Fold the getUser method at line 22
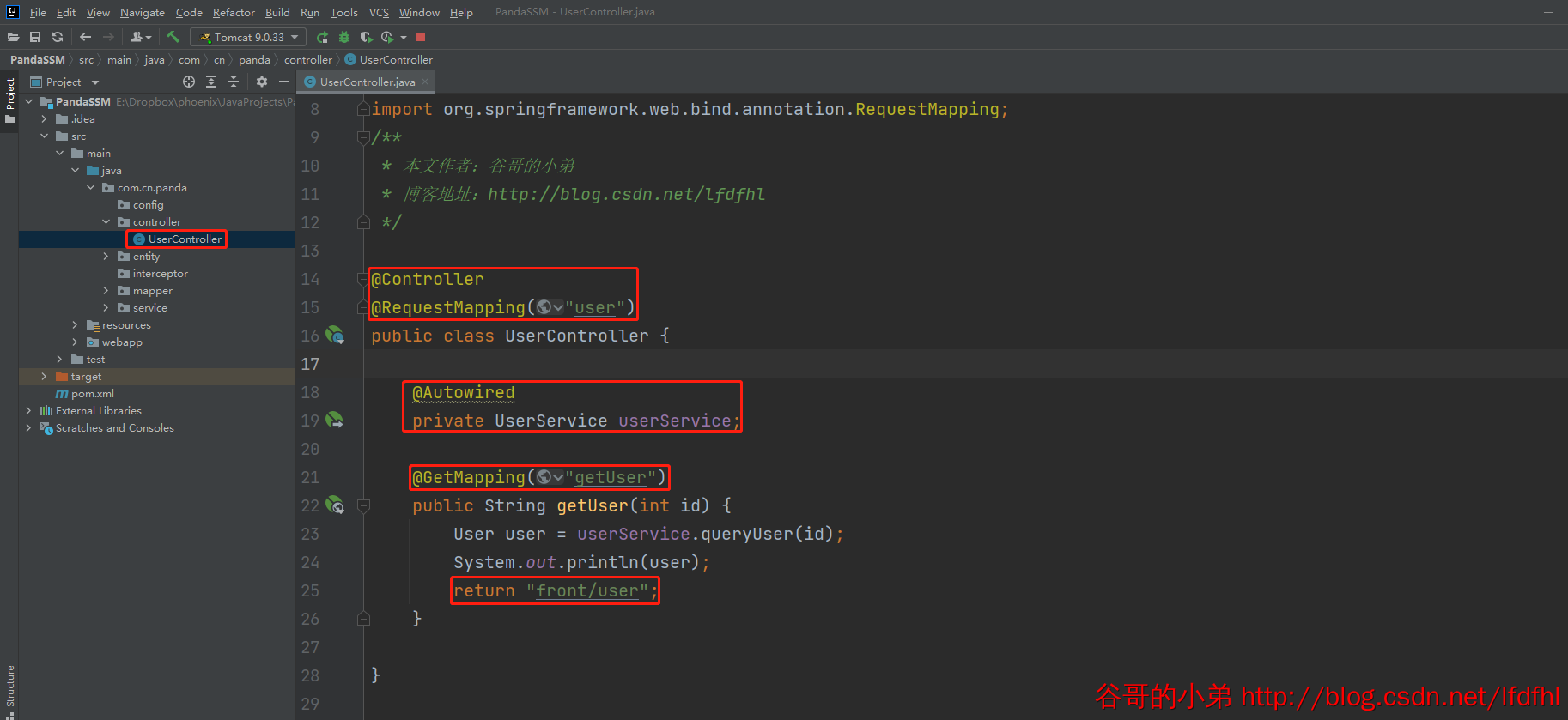This screenshot has width=1568, height=720. (363, 505)
